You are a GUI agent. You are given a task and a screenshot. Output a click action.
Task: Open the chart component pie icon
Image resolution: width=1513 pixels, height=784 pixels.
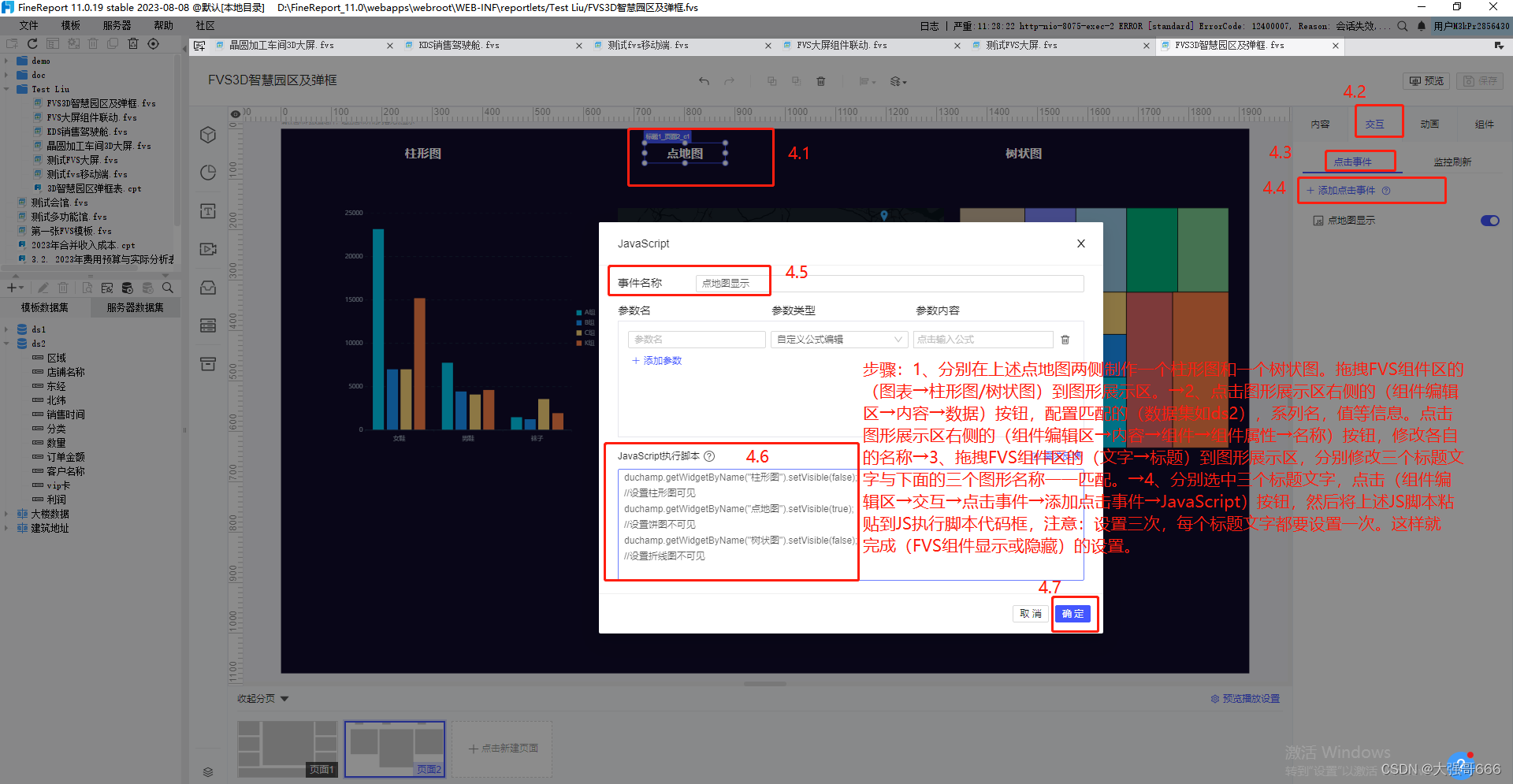[208, 173]
